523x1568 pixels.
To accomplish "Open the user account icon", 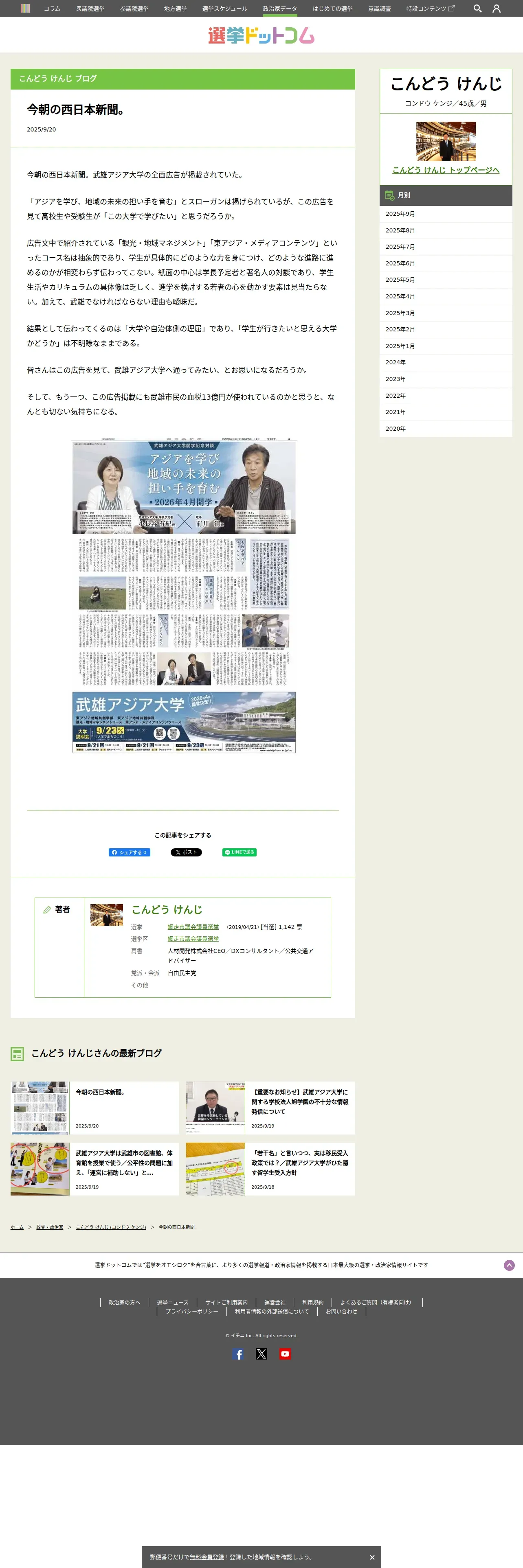I will (496, 9).
